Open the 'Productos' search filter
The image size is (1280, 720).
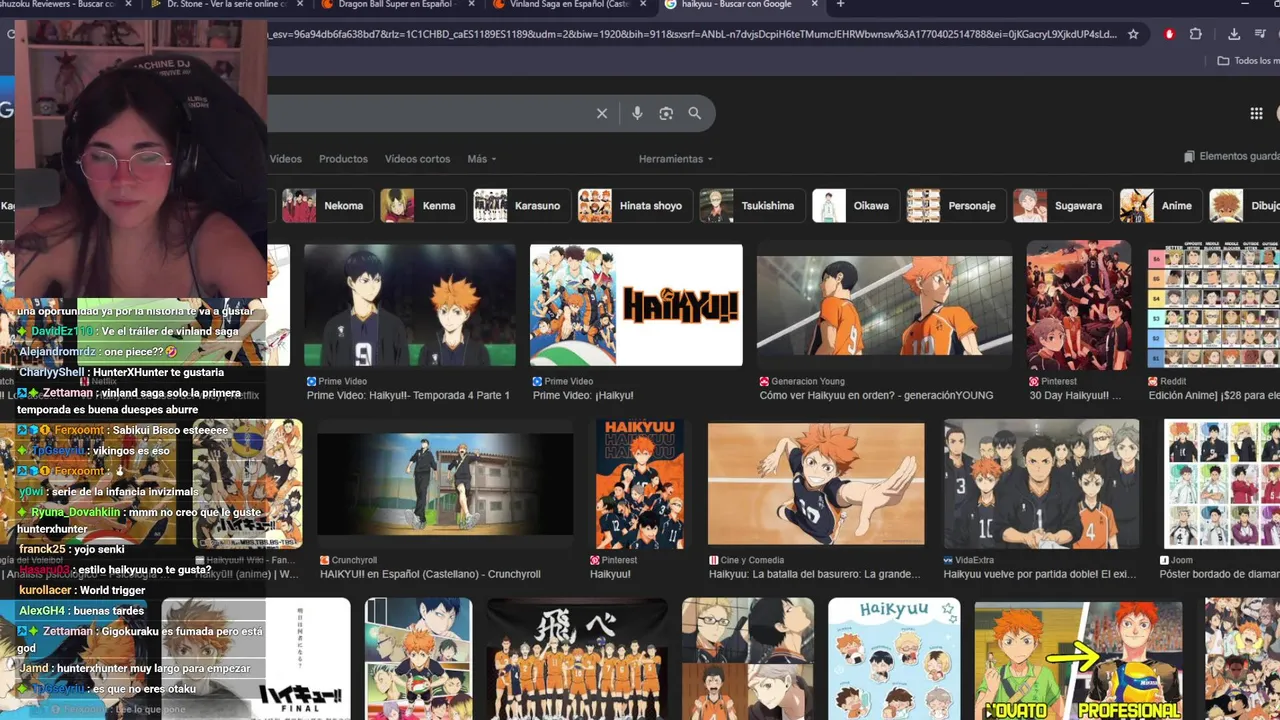pyautogui.click(x=343, y=159)
